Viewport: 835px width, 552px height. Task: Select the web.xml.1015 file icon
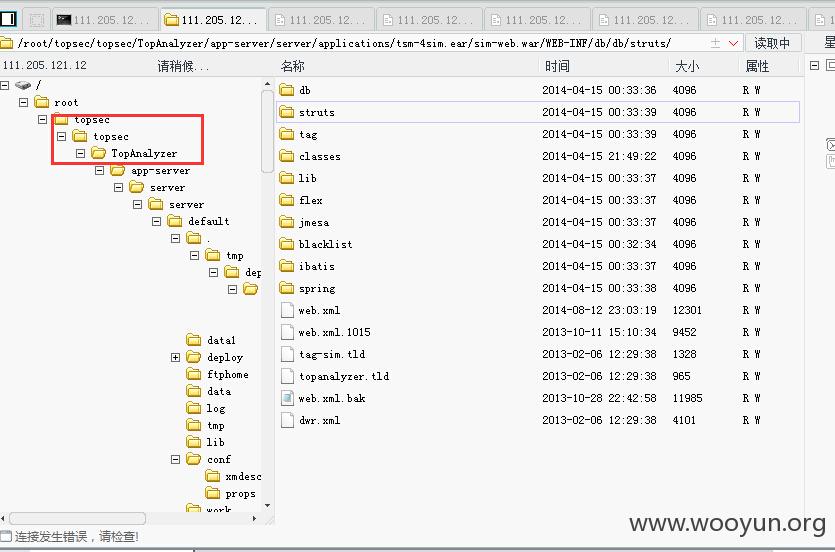(x=287, y=332)
